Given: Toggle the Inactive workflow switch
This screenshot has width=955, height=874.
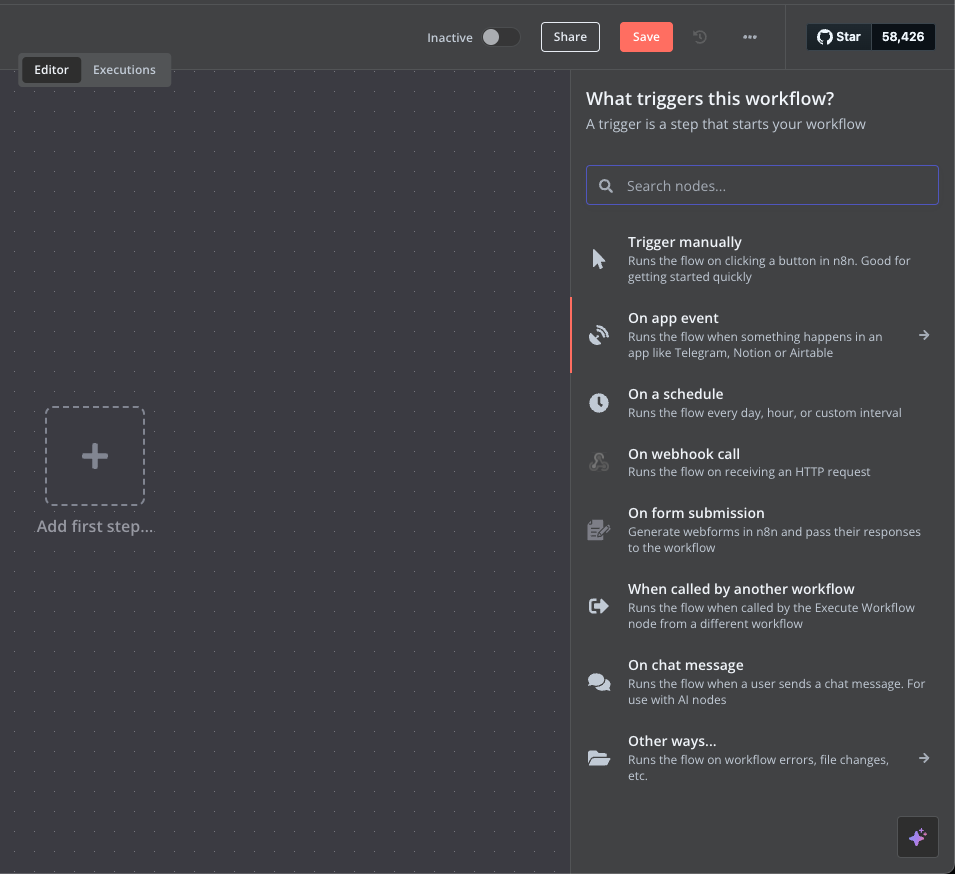Looking at the screenshot, I should 501,37.
